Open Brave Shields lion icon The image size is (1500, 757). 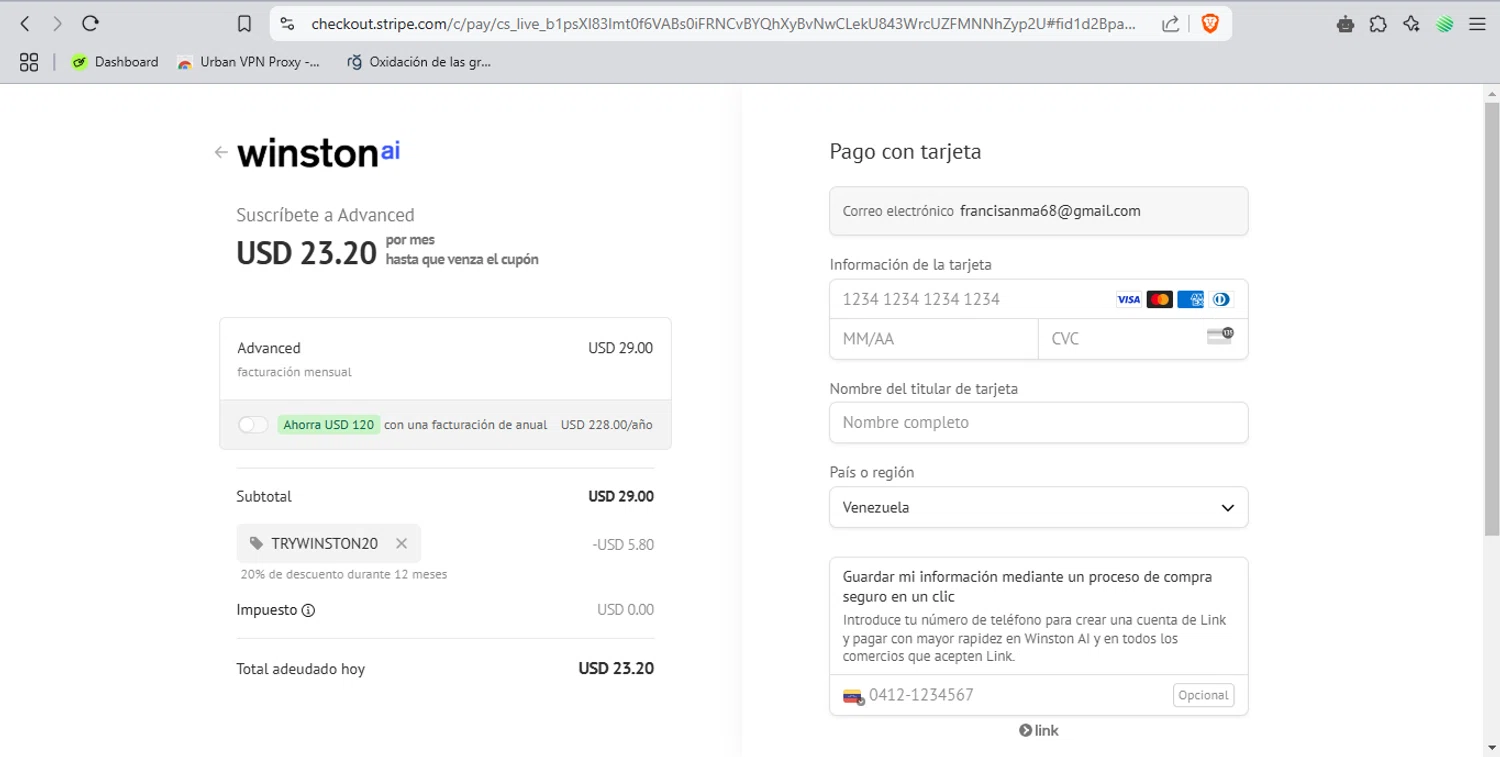click(1210, 24)
